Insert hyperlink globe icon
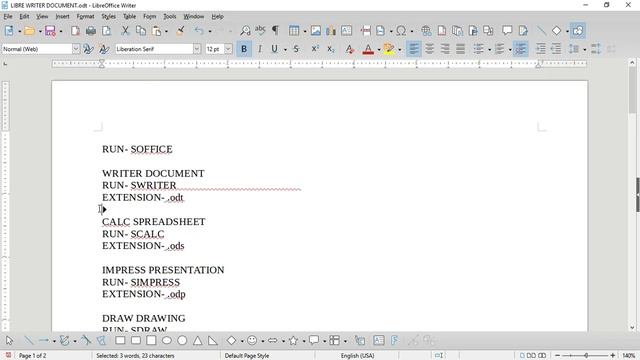The height and width of the screenshot is (360, 640). pyautogui.click(x=426, y=31)
